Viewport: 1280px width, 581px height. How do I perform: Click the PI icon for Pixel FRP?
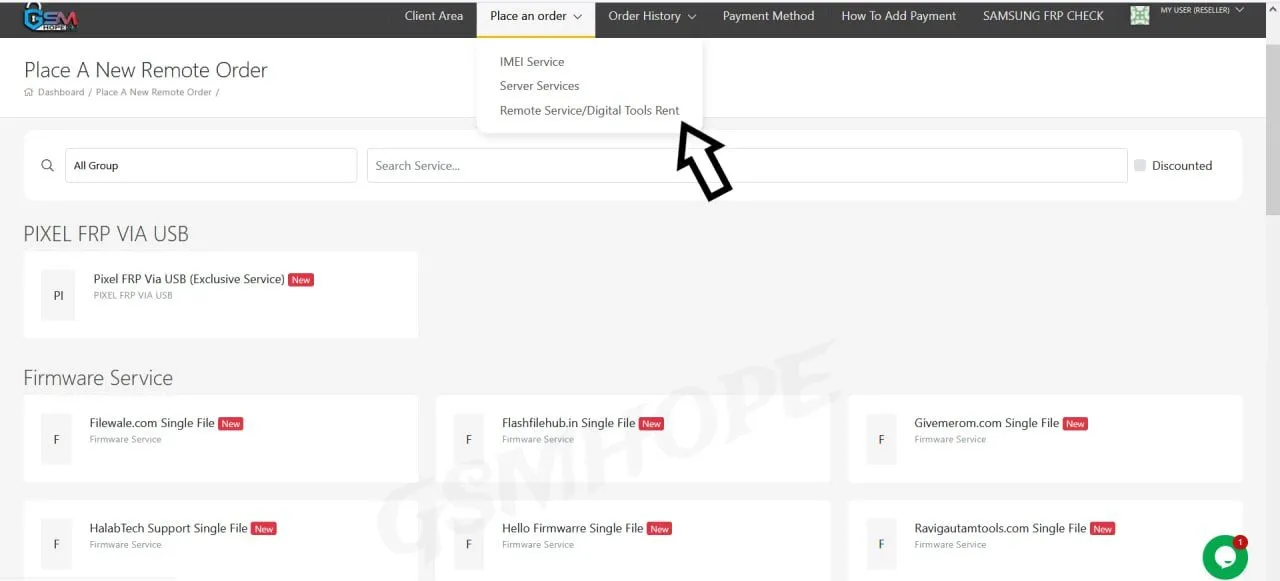(x=58, y=295)
